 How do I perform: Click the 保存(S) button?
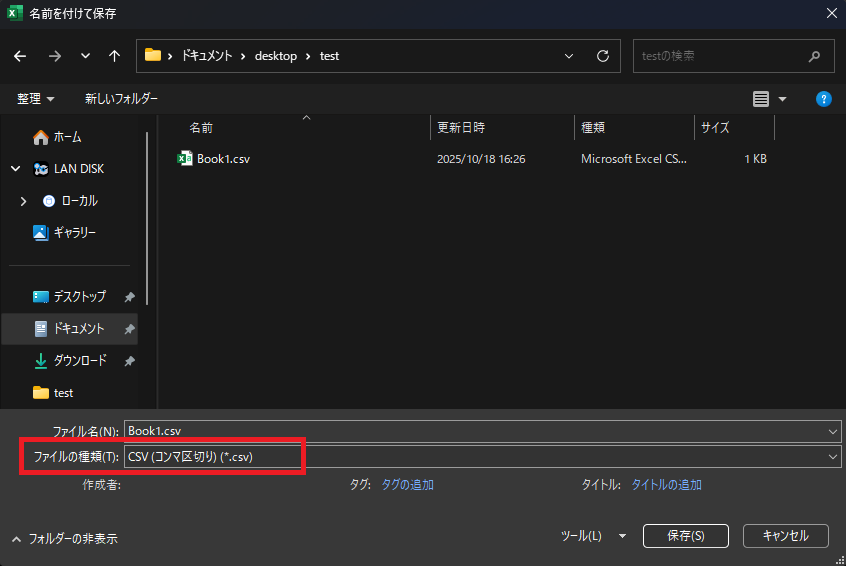[x=686, y=536]
